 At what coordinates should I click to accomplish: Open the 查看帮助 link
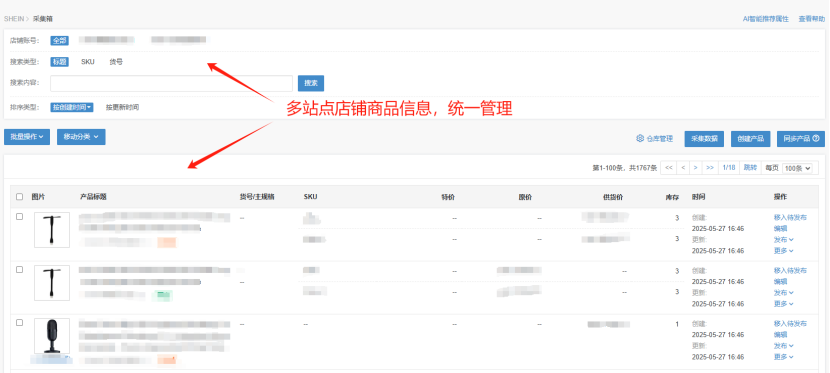click(811, 19)
